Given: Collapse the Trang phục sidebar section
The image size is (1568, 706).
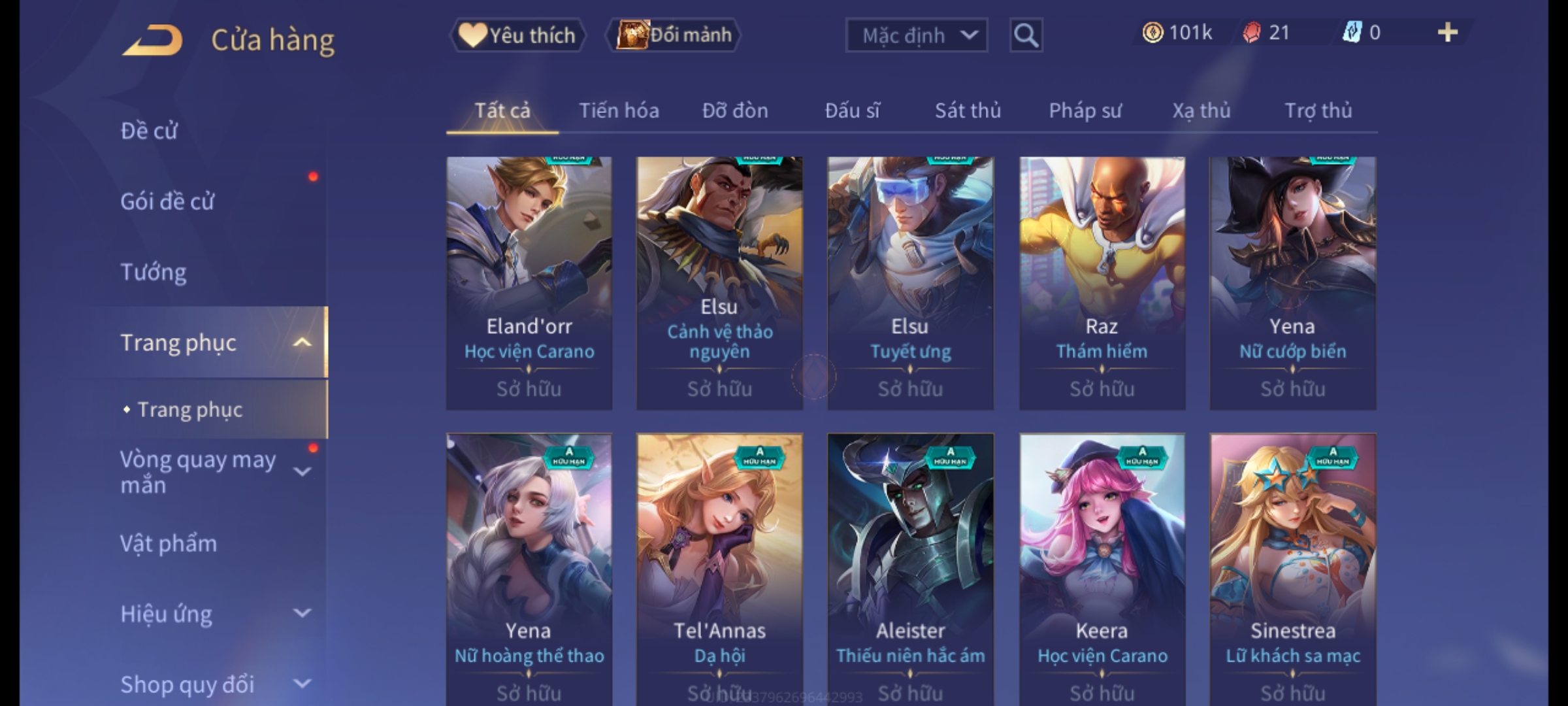Looking at the screenshot, I should 302,343.
